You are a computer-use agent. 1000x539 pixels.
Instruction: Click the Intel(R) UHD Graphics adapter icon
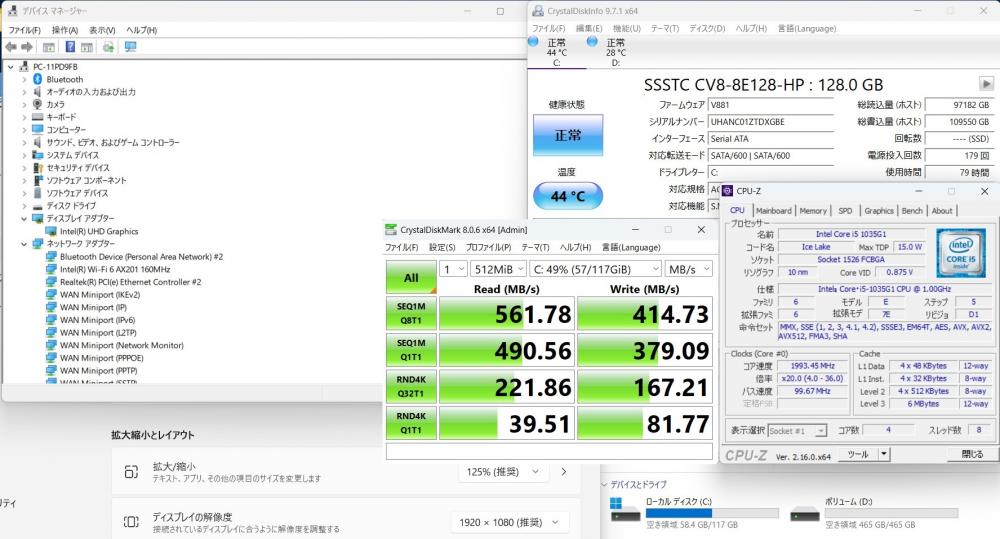(x=52, y=231)
